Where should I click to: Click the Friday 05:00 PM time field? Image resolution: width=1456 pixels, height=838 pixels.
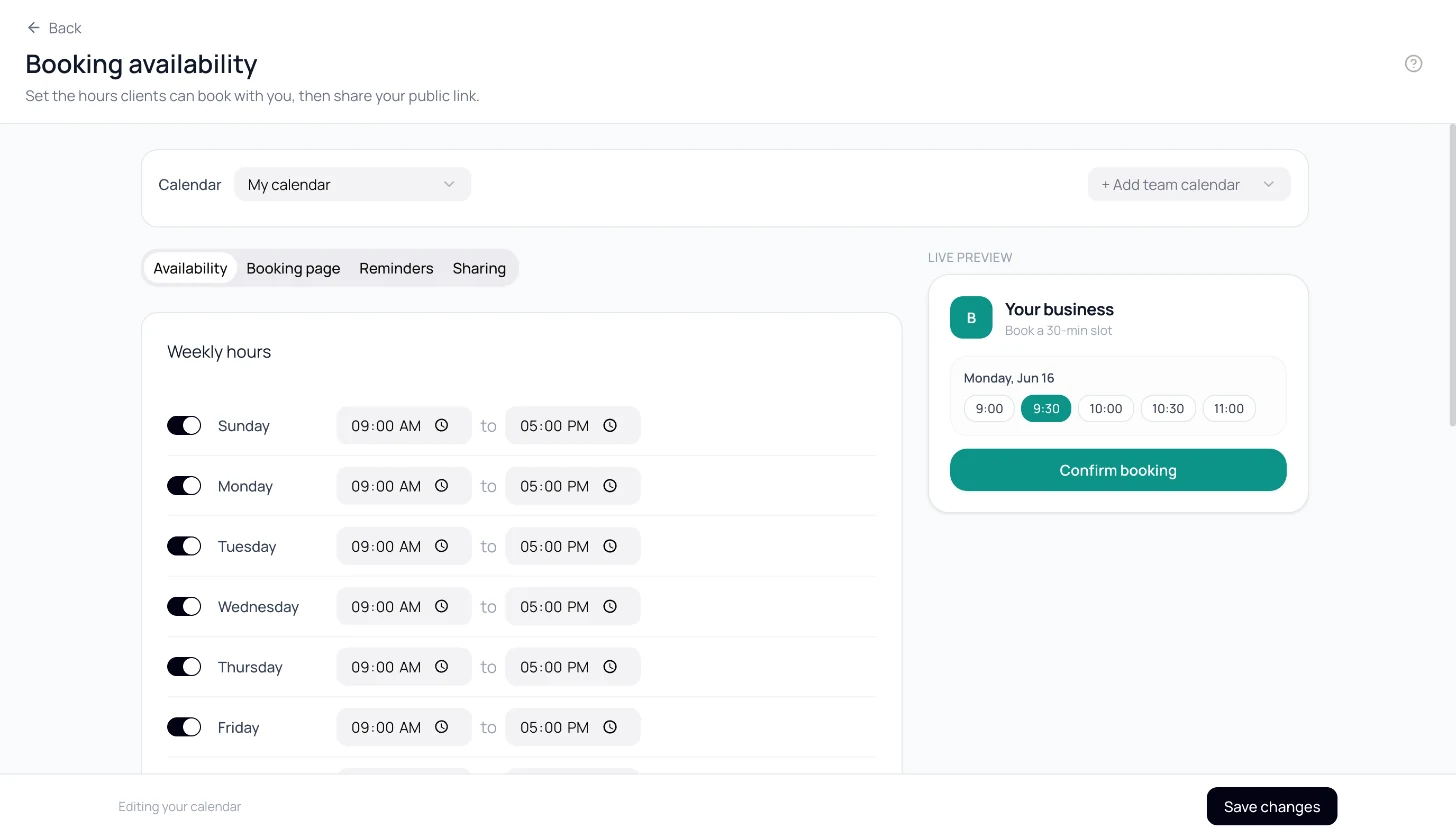point(573,727)
